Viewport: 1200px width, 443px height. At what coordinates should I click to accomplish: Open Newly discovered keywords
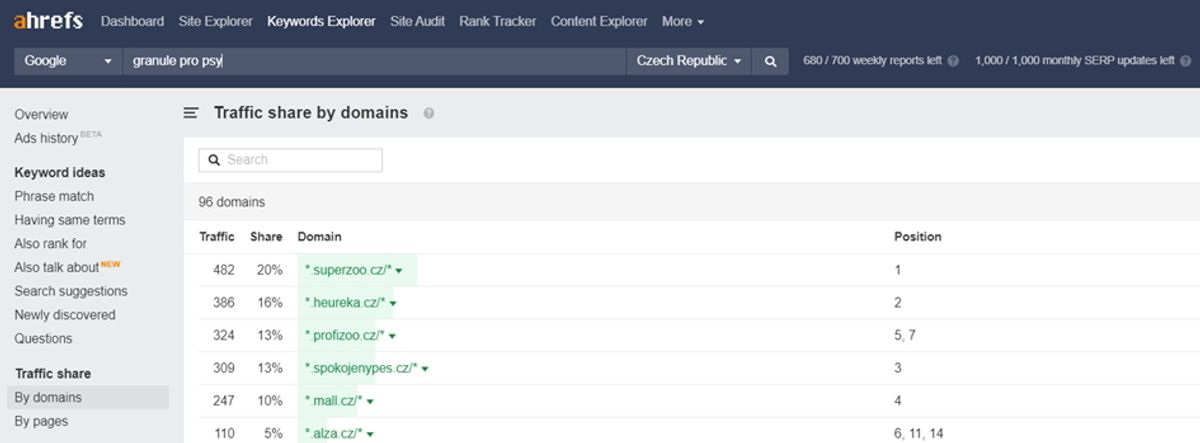pos(65,315)
